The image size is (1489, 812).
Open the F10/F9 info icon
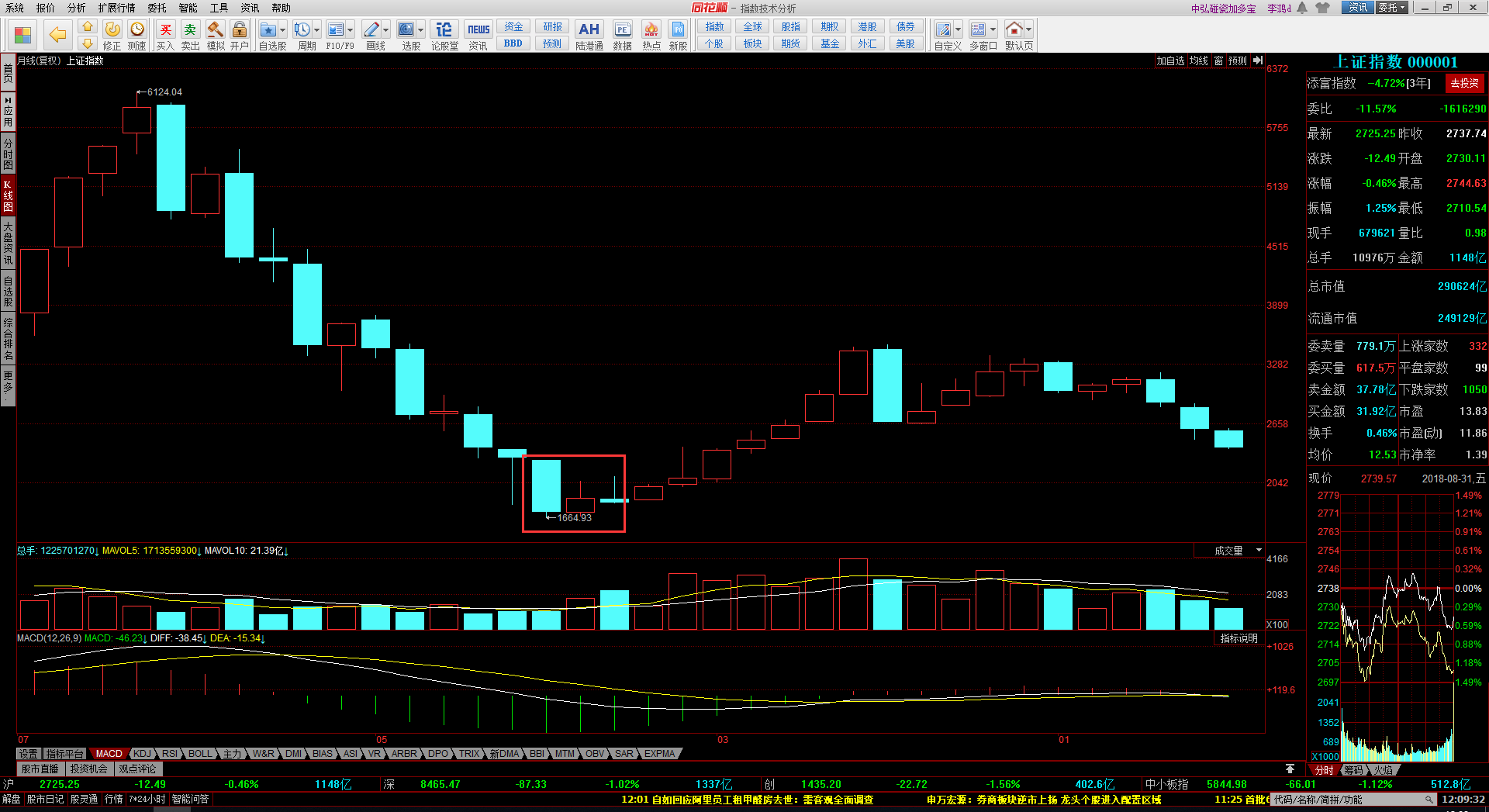pos(336,29)
